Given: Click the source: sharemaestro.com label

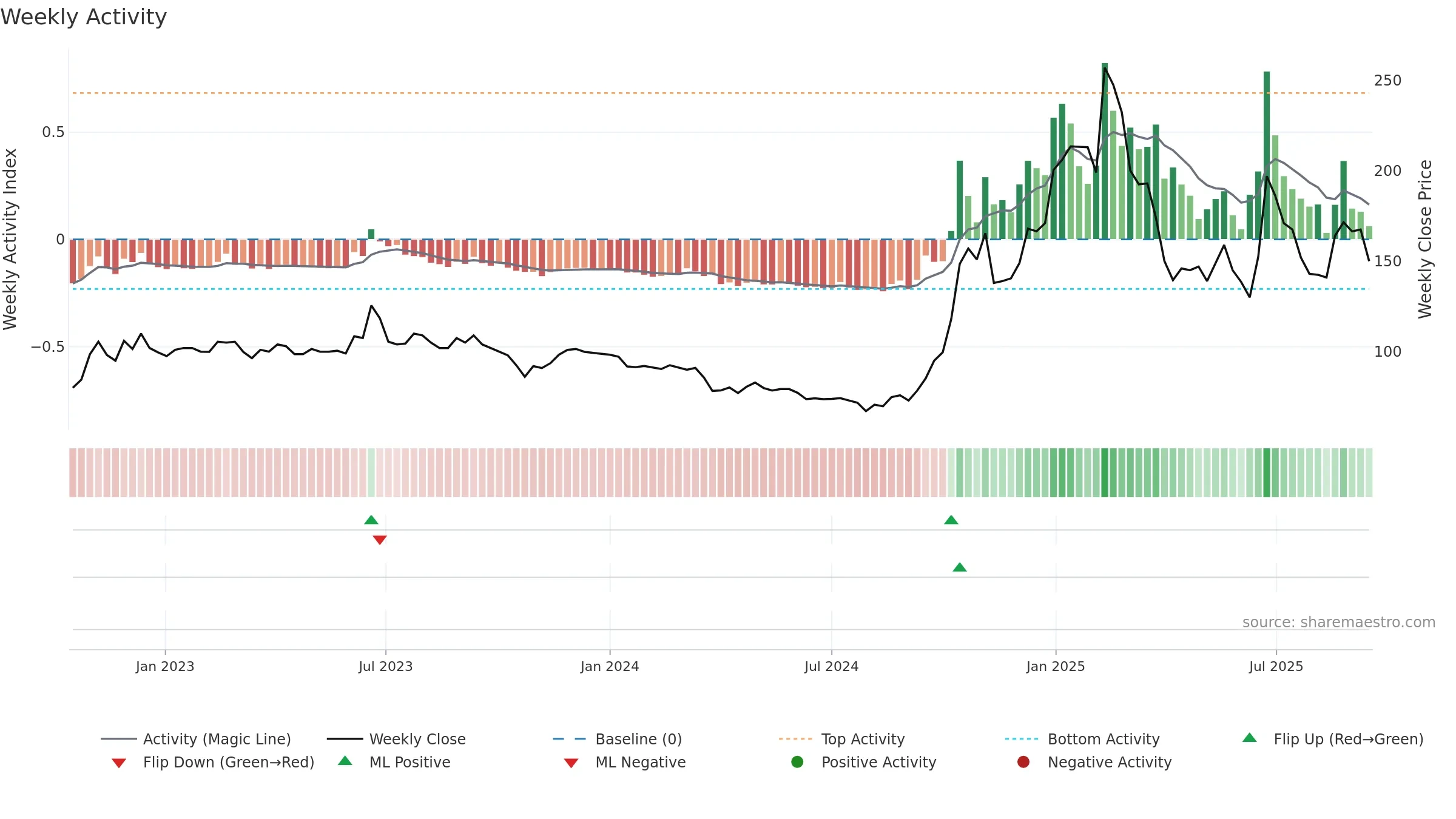Looking at the screenshot, I should pos(1339,622).
